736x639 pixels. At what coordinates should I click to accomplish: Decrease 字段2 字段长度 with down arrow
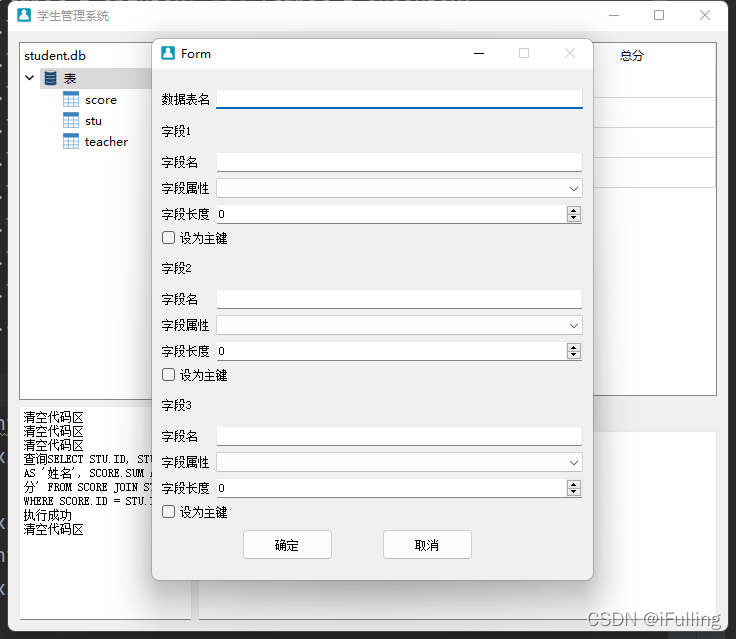pyautogui.click(x=574, y=354)
